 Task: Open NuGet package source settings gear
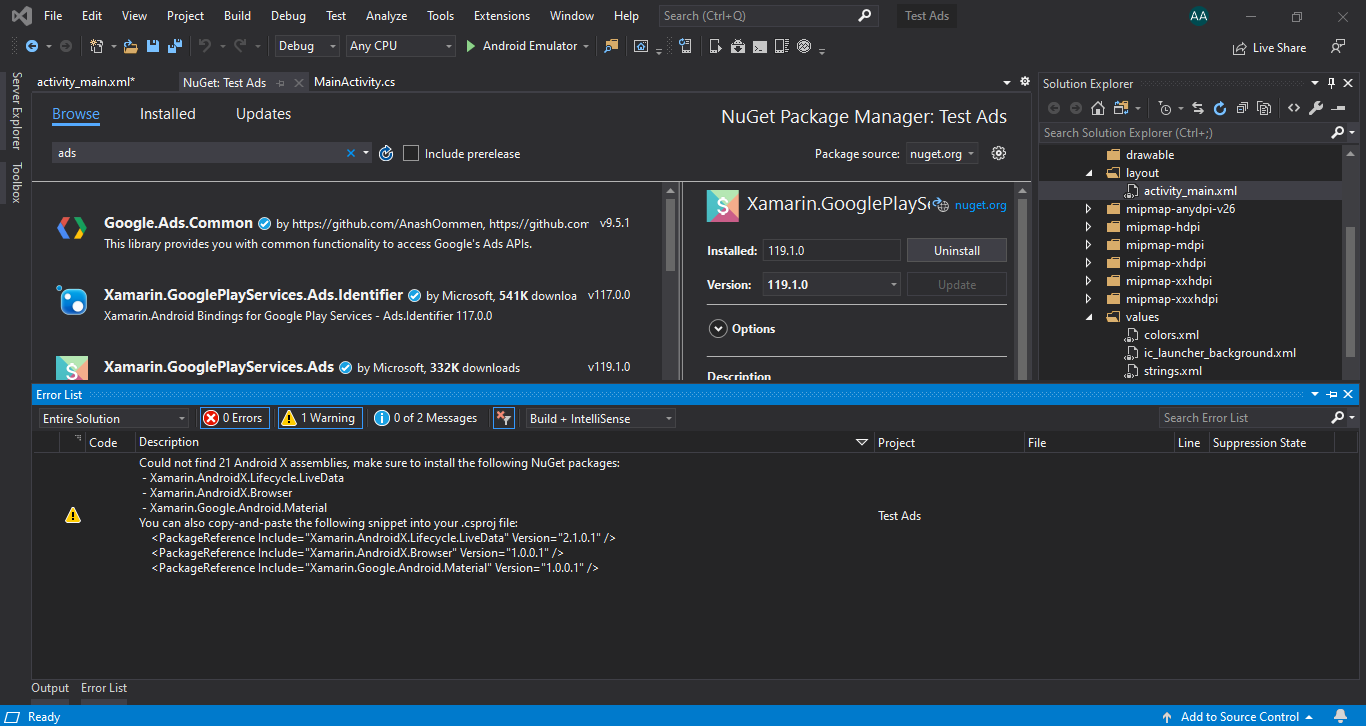click(998, 153)
